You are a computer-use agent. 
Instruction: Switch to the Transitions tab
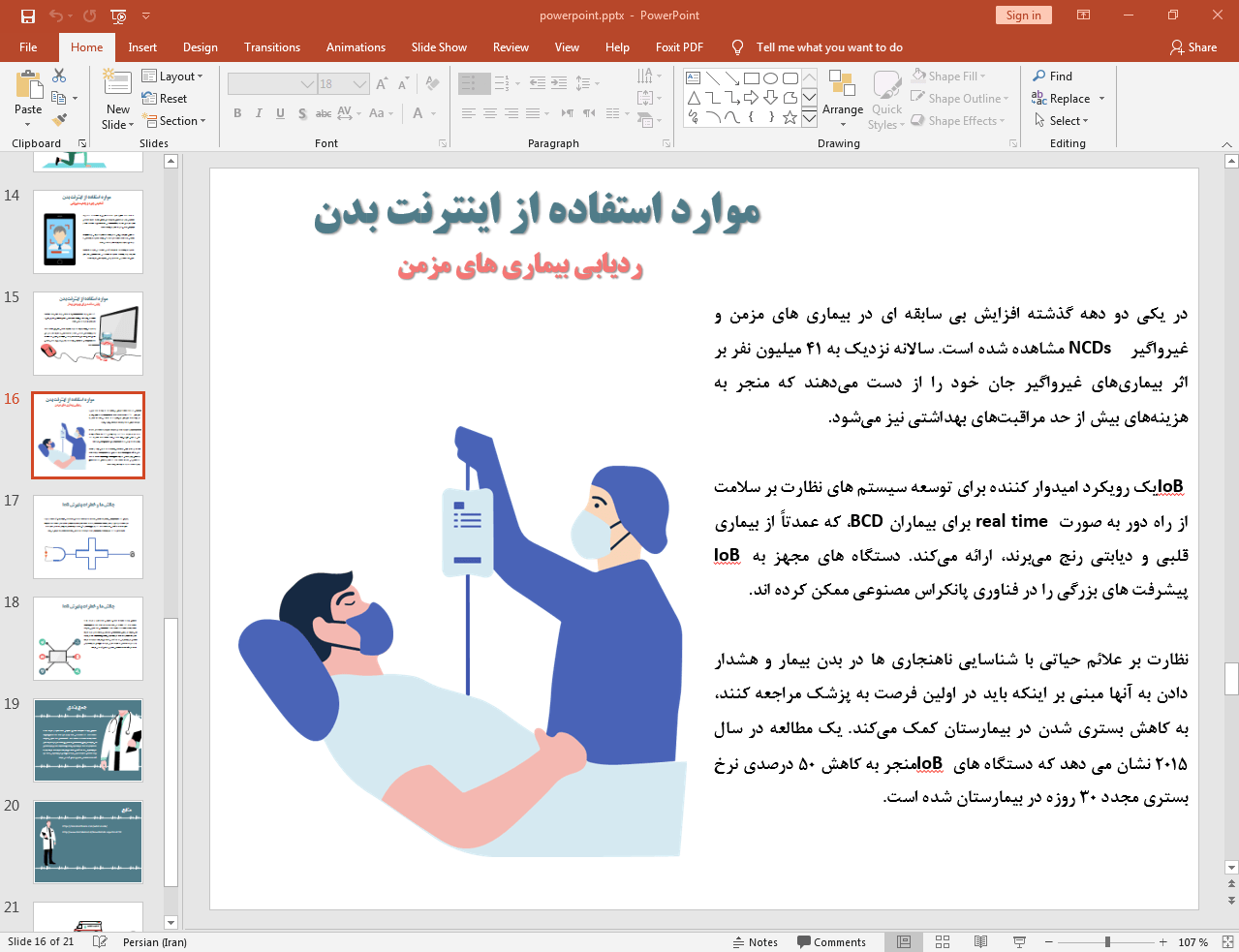pos(272,46)
